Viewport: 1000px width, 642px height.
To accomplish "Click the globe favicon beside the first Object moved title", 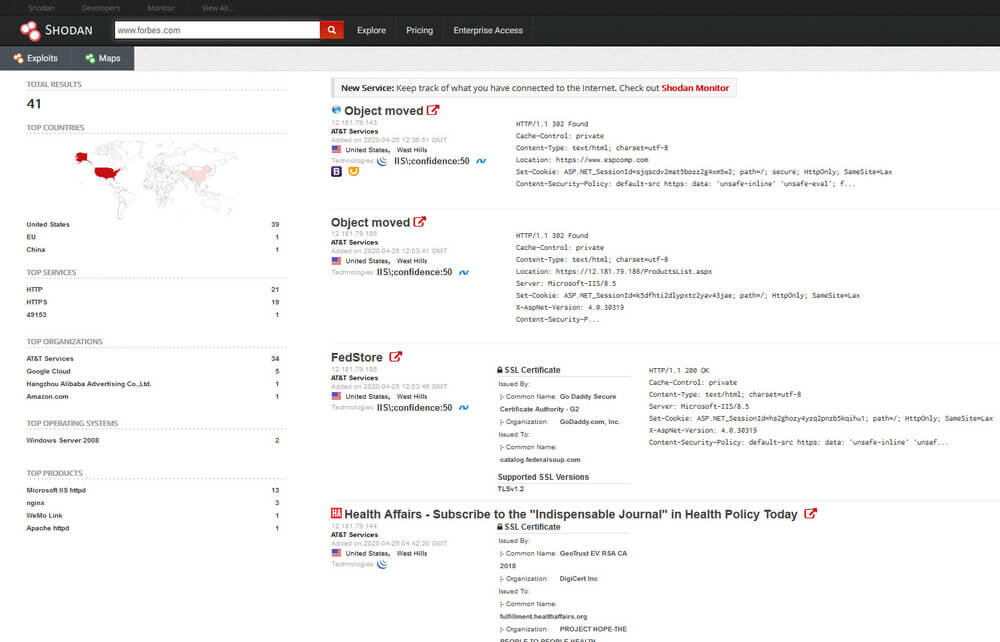I will (336, 110).
